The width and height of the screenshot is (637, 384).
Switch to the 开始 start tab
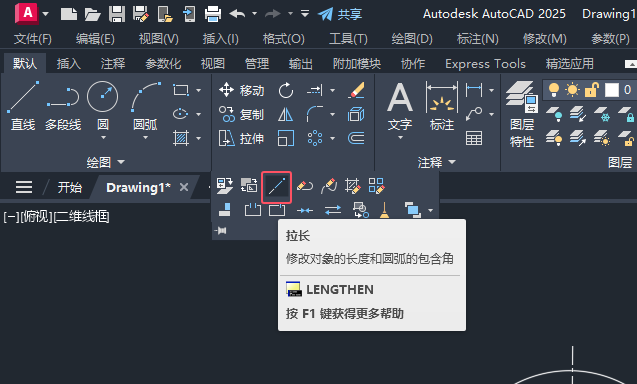click(x=69, y=187)
